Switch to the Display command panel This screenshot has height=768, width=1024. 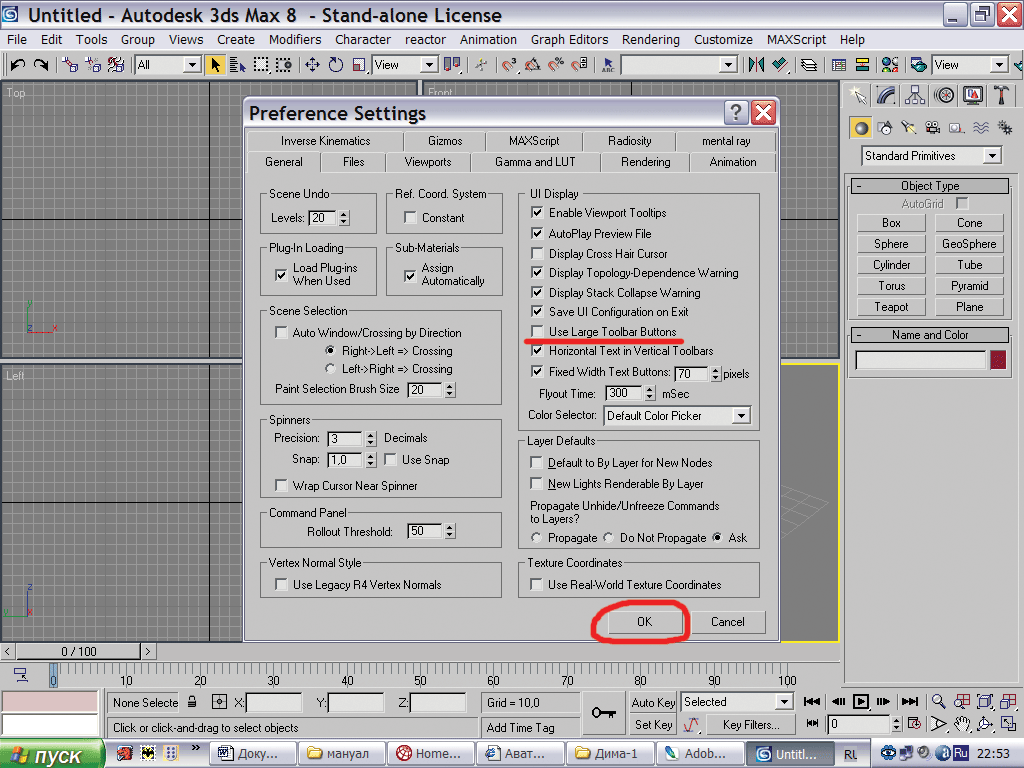coord(973,96)
